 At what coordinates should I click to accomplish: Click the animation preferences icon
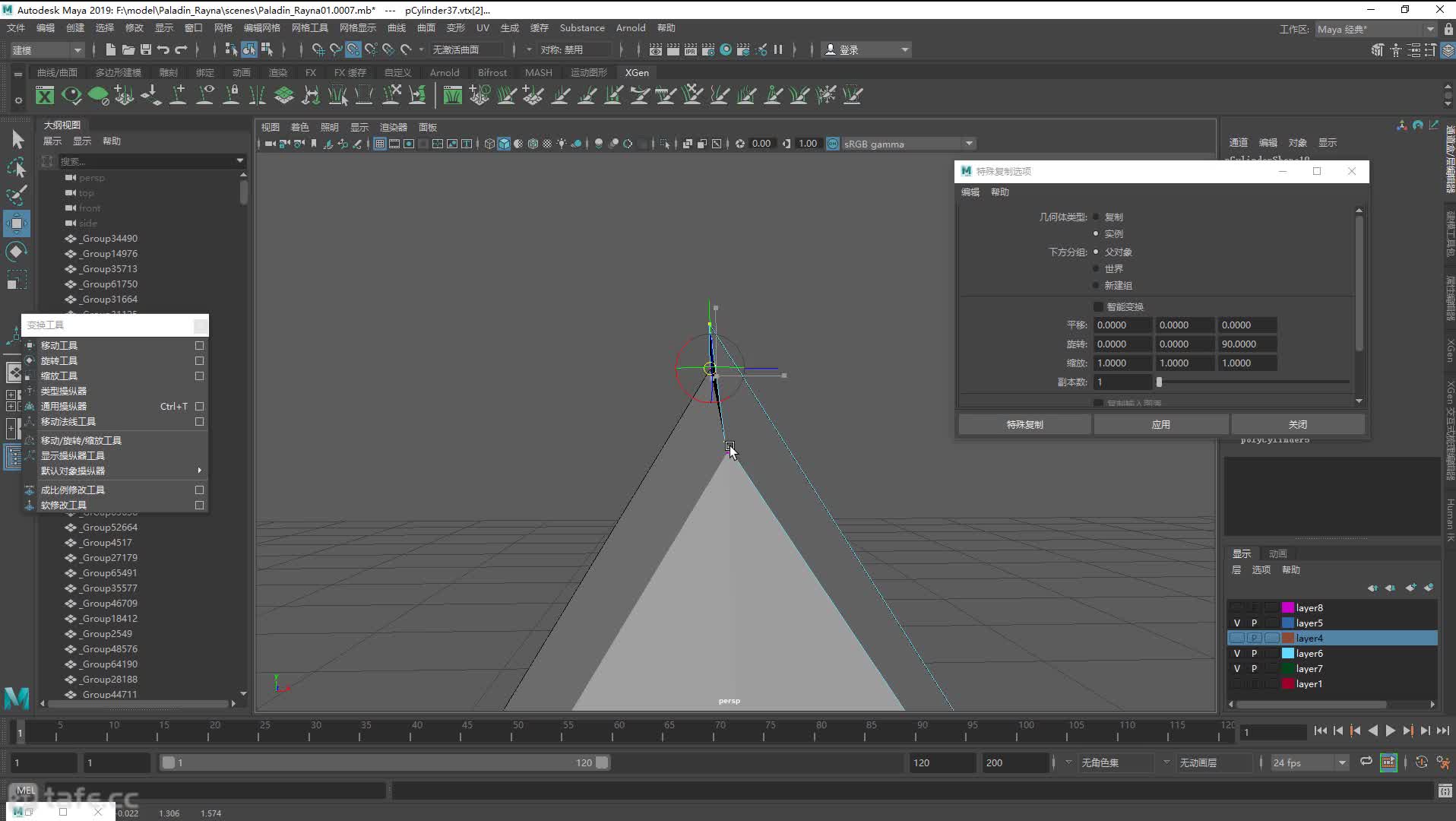1443,762
